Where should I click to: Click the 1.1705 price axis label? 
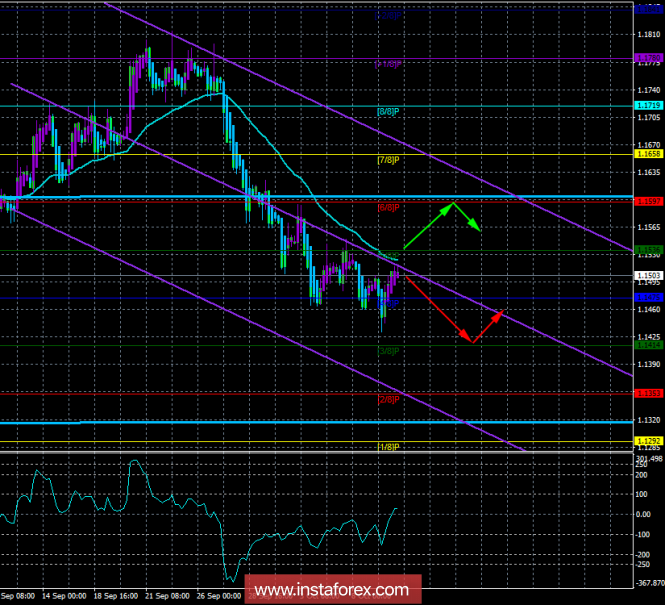click(x=649, y=117)
